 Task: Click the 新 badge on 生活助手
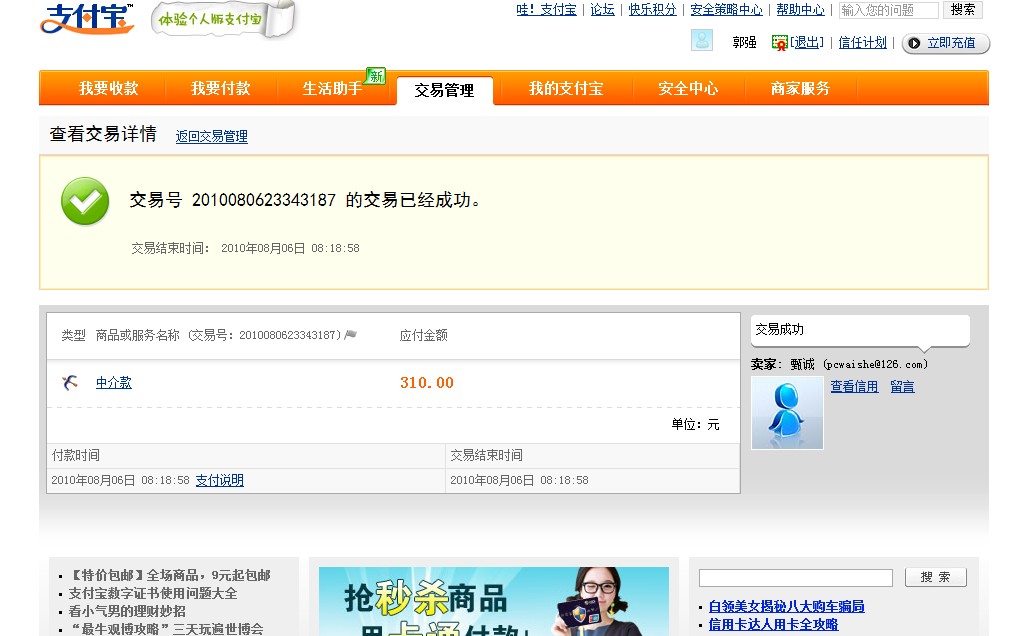(376, 76)
